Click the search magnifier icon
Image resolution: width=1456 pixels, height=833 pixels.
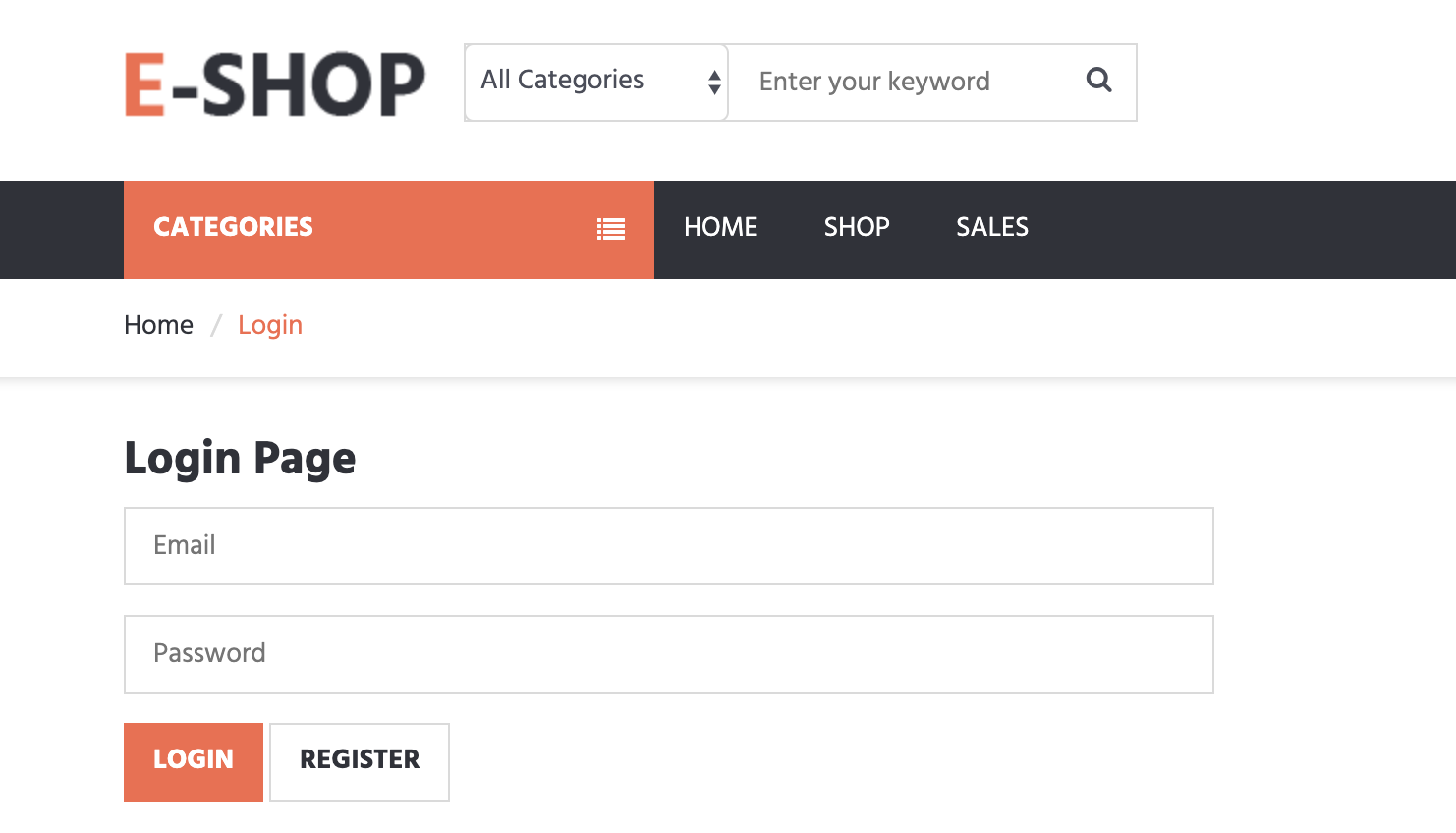(1098, 82)
